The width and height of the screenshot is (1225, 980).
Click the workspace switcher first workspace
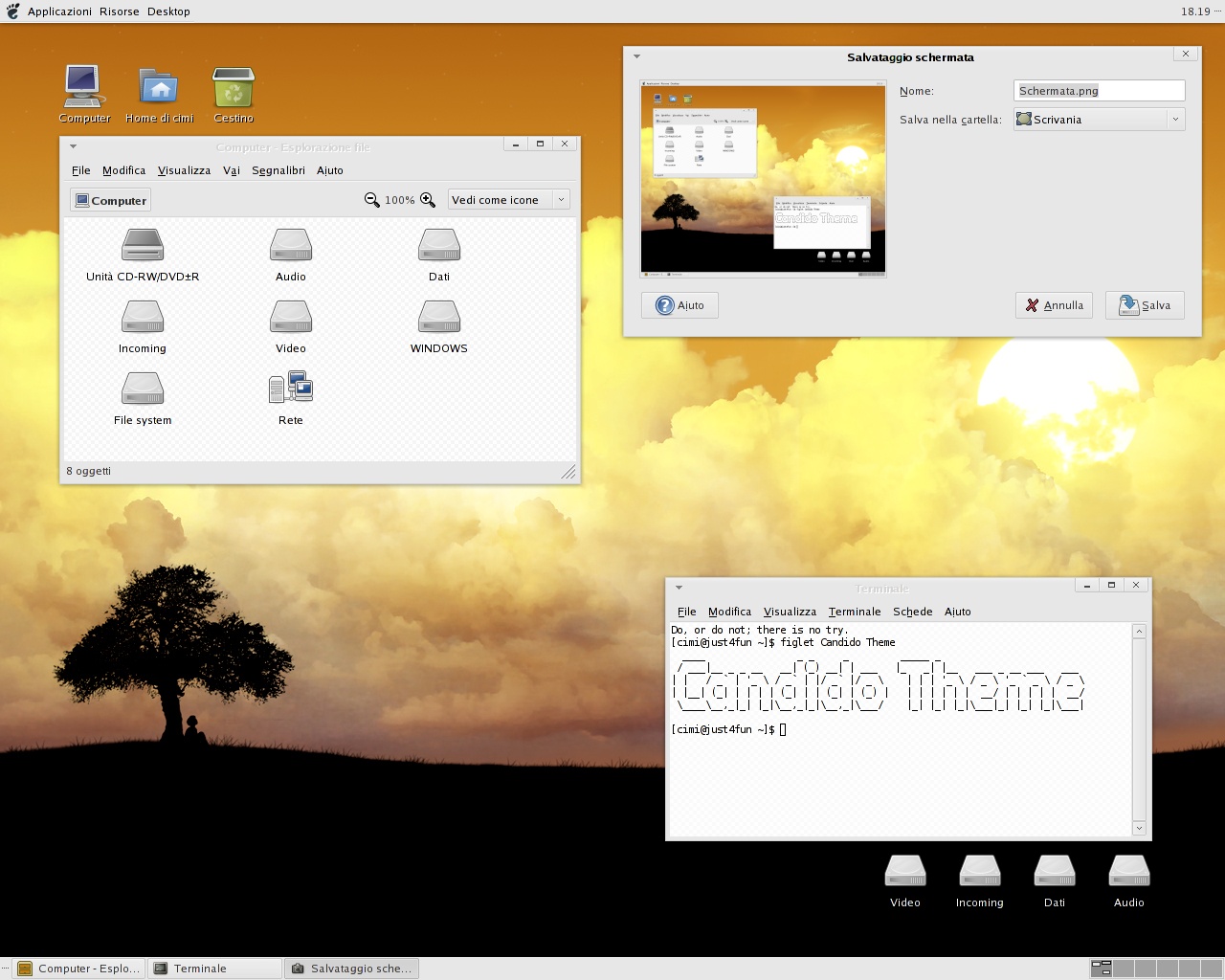[x=1102, y=969]
